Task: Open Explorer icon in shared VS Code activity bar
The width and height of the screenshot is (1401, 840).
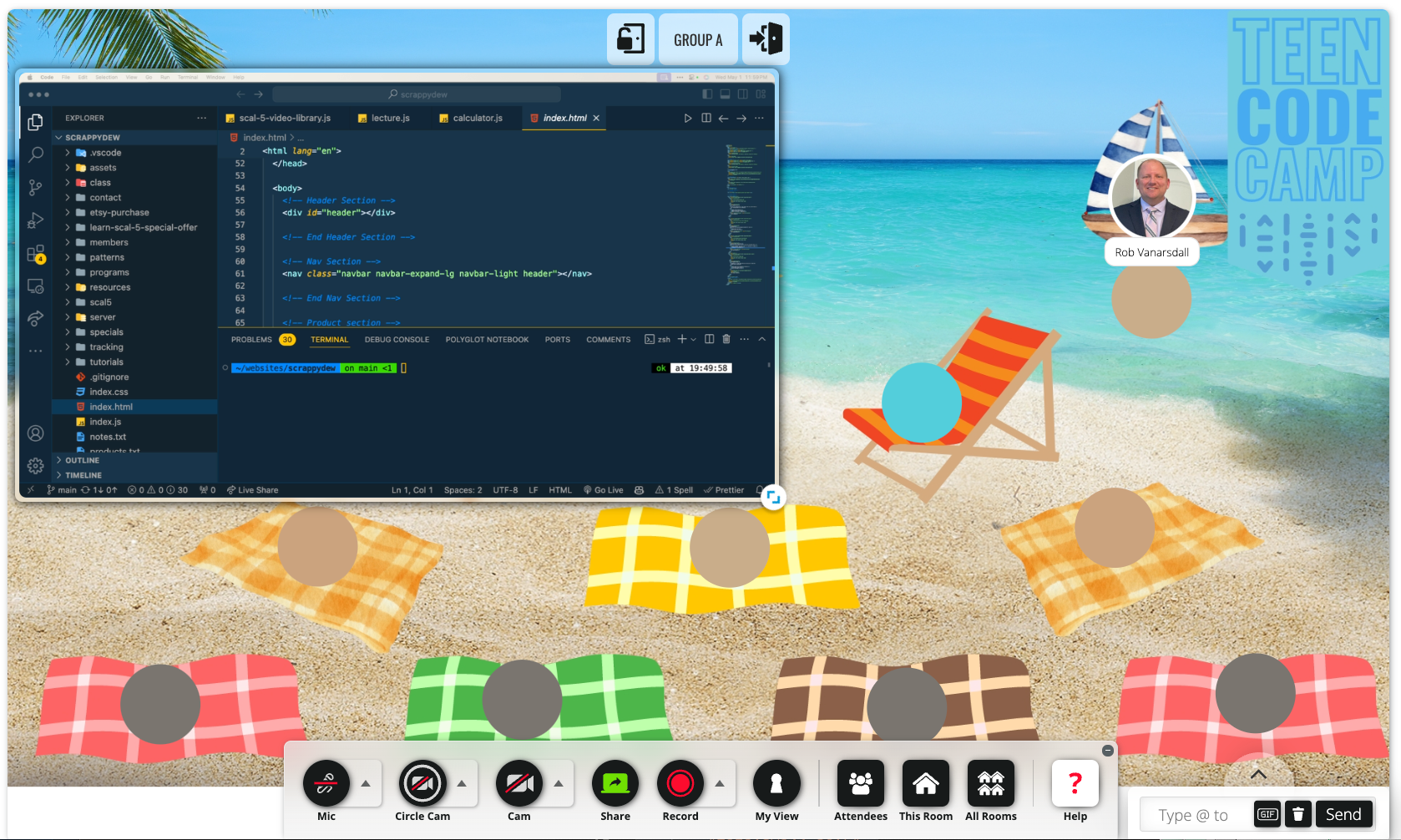Action: [x=35, y=123]
